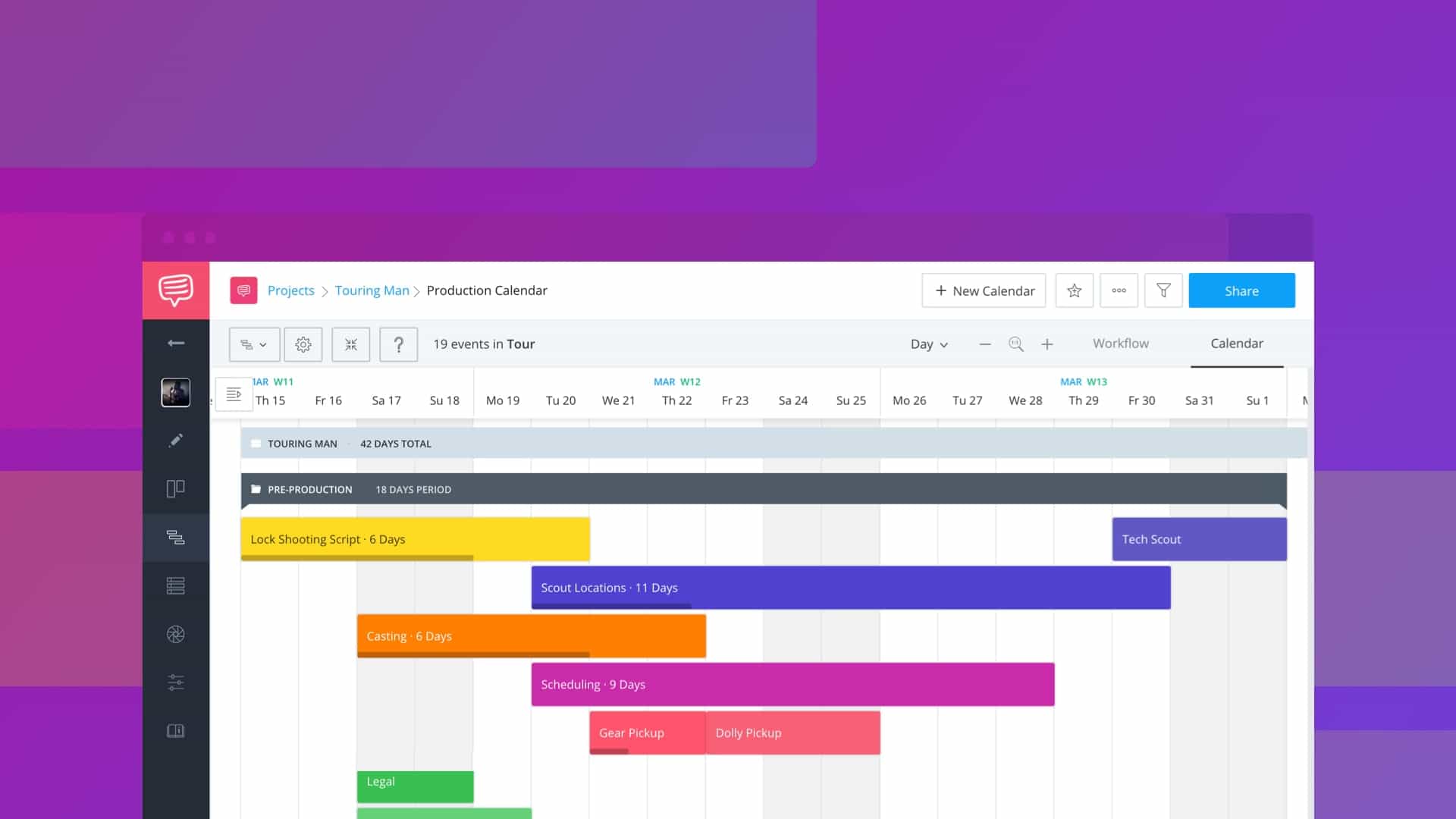
Task: Click the Touring Man project breadcrumb link
Action: pos(372,290)
